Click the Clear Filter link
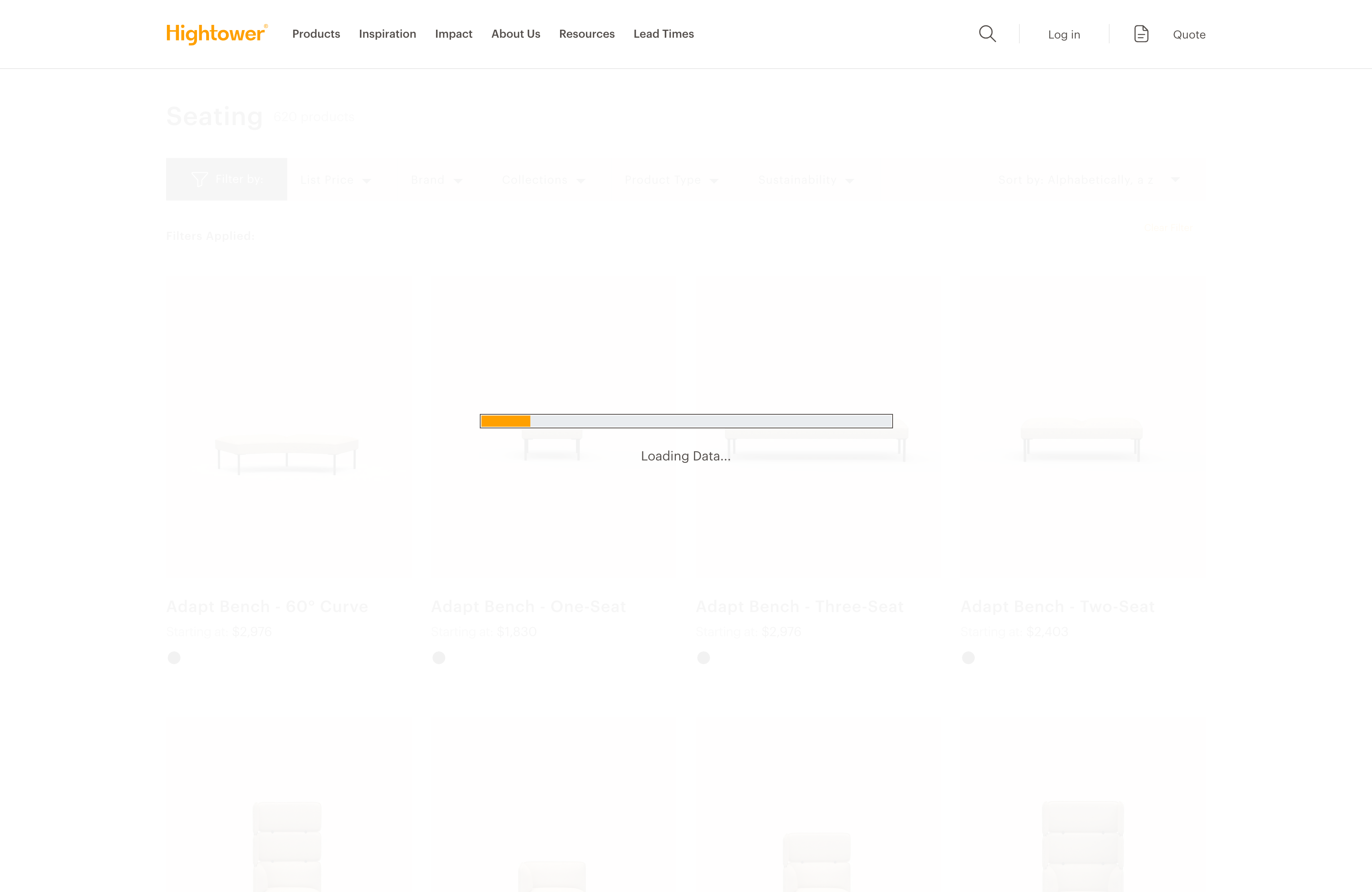 1168,227
